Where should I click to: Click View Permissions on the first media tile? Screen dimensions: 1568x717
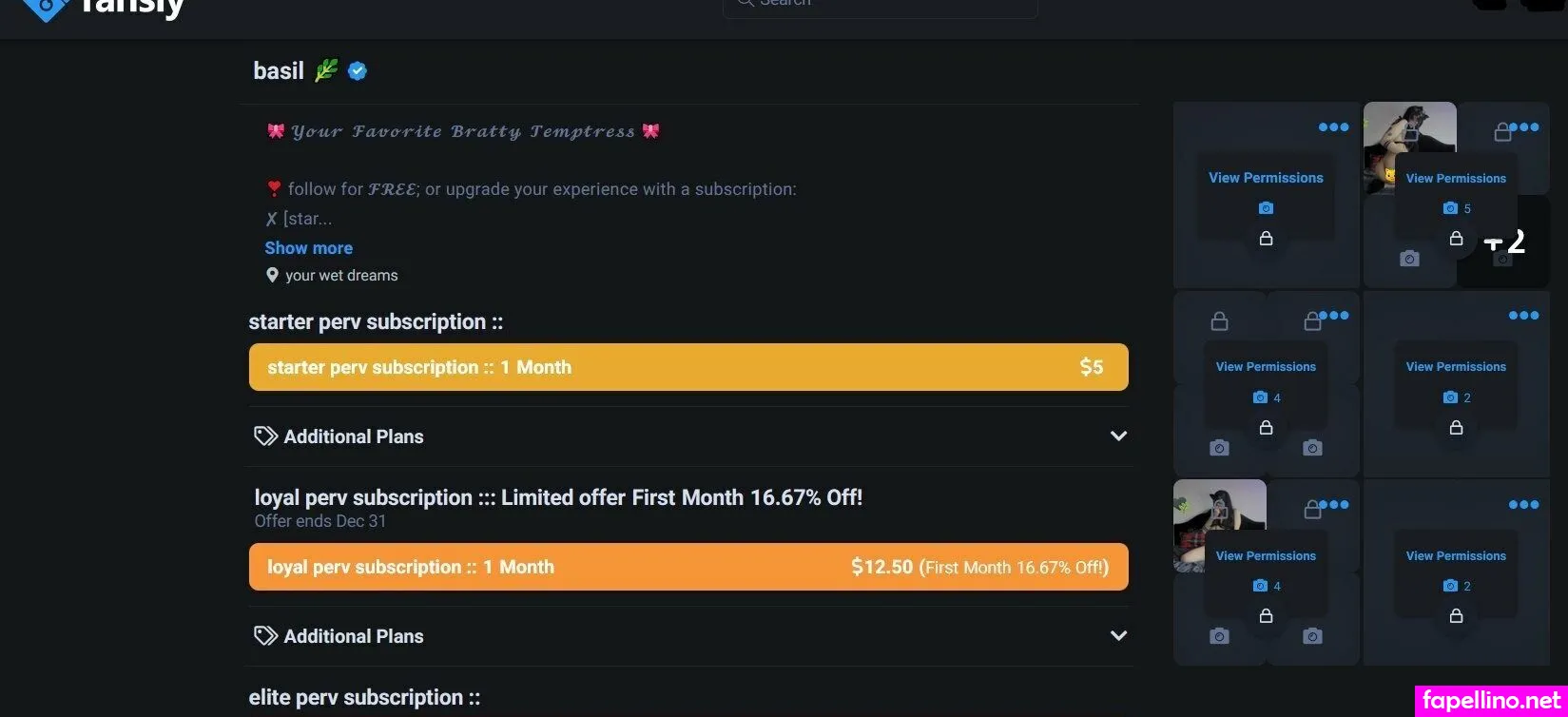coord(1266,178)
